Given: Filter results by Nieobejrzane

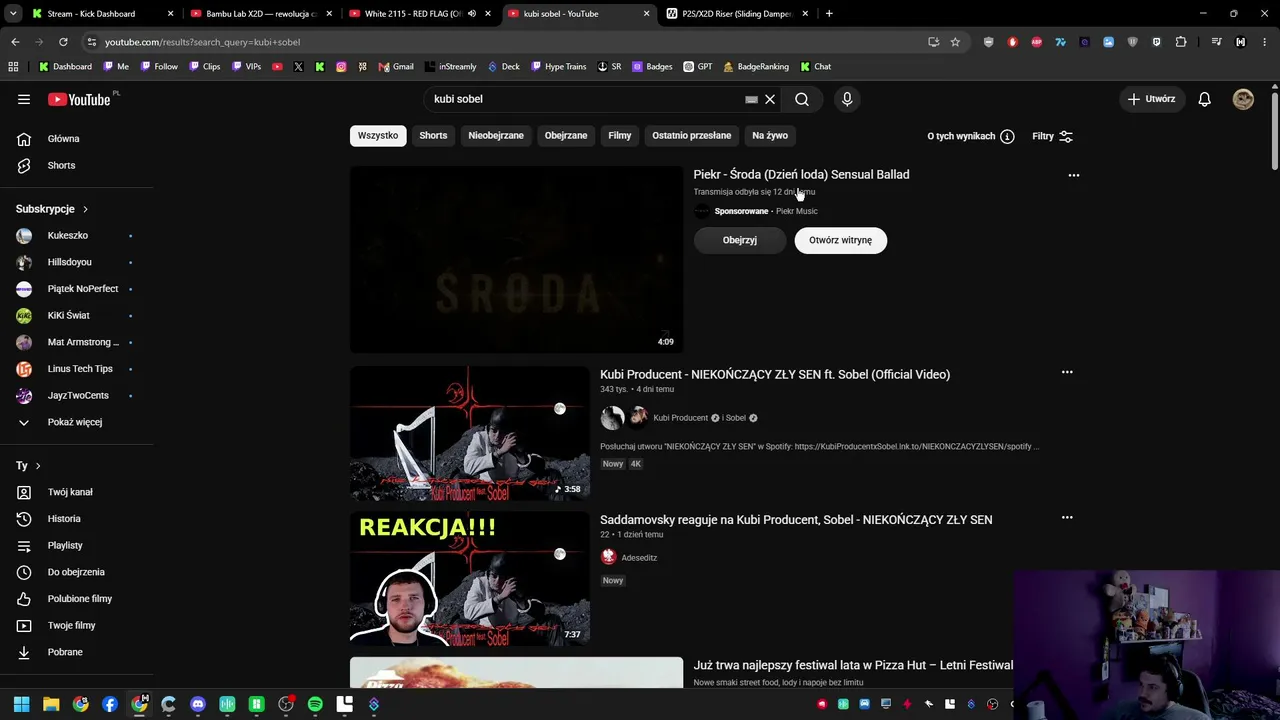Looking at the screenshot, I should [496, 135].
